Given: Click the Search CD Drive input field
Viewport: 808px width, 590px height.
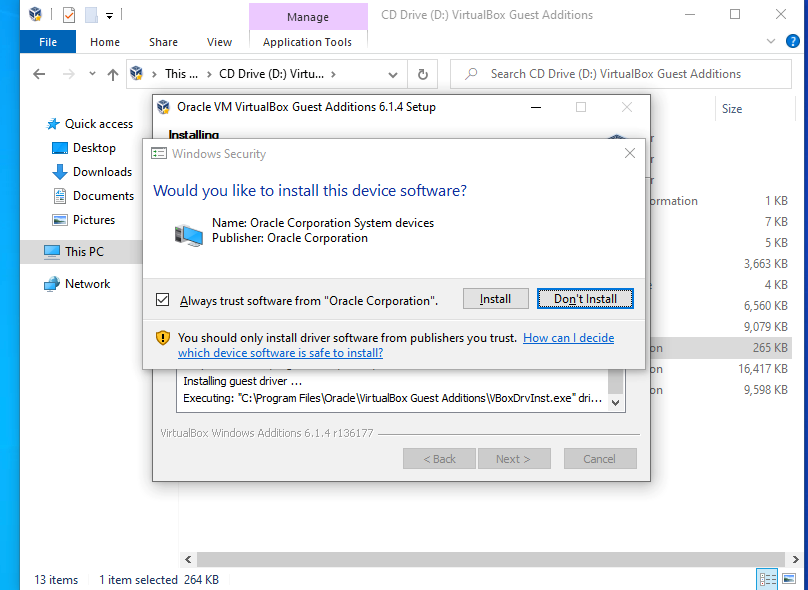Looking at the screenshot, I should click(620, 74).
